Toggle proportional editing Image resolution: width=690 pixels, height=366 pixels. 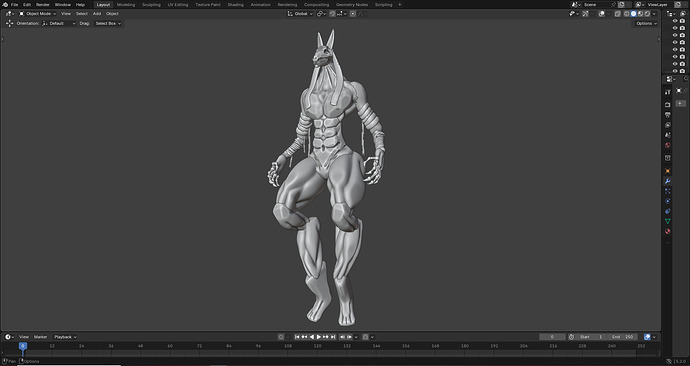[353, 14]
